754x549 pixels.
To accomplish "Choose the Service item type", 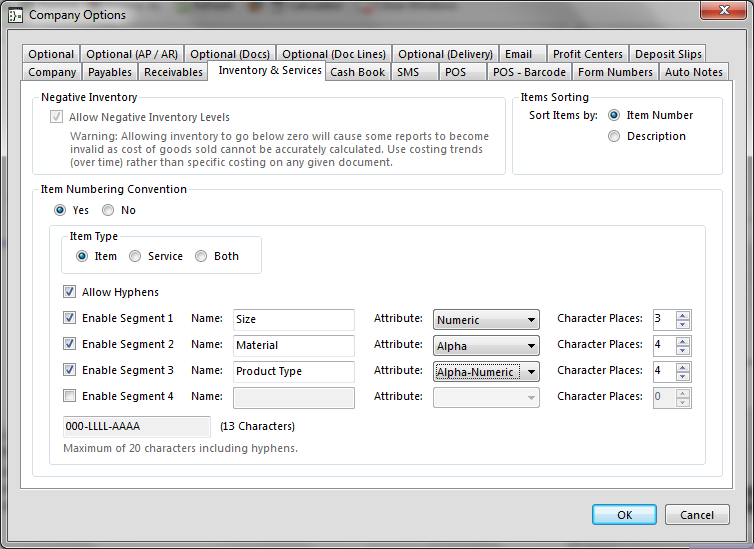I will 135,256.
